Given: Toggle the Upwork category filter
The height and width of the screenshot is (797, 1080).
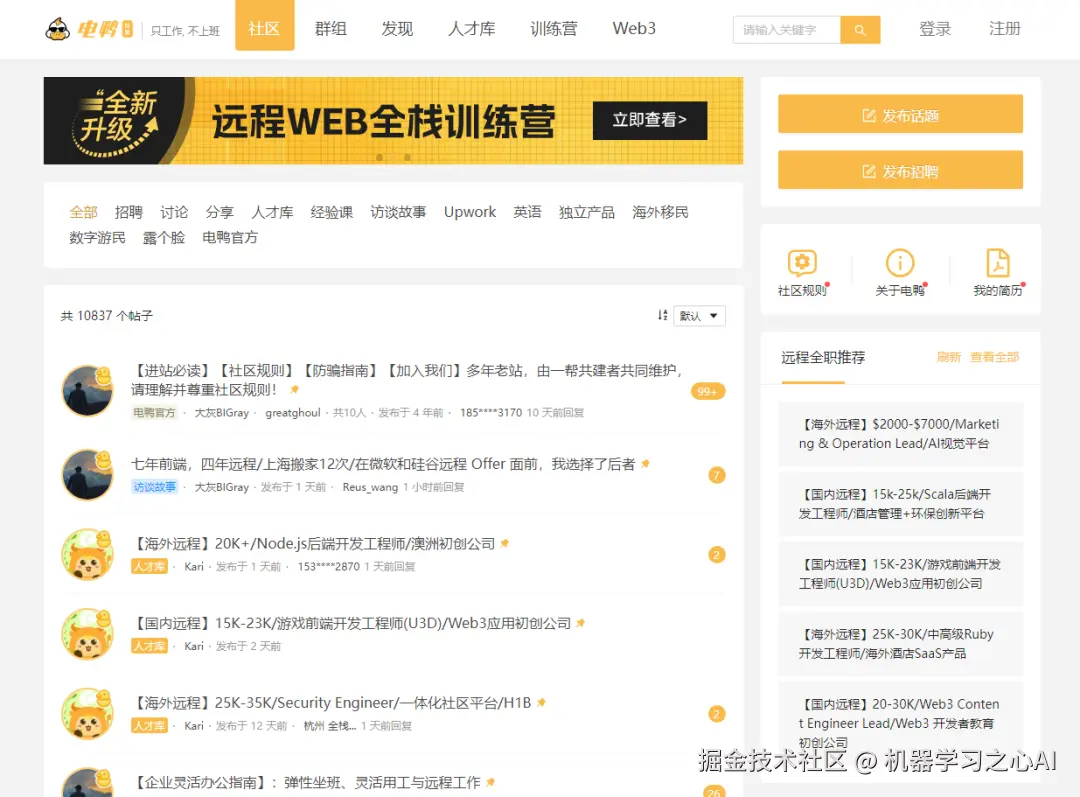Looking at the screenshot, I should (469, 212).
